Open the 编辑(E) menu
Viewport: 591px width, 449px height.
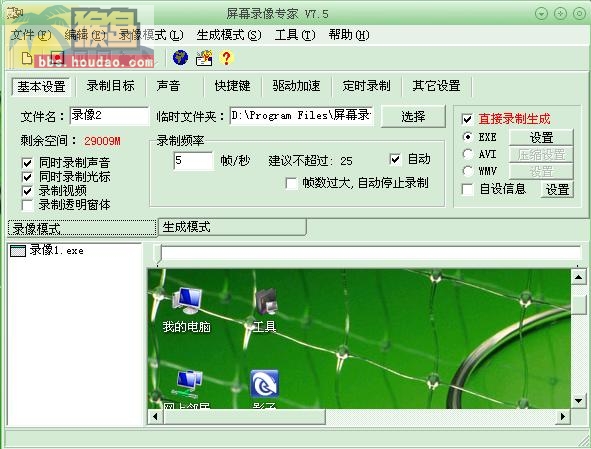coord(85,35)
